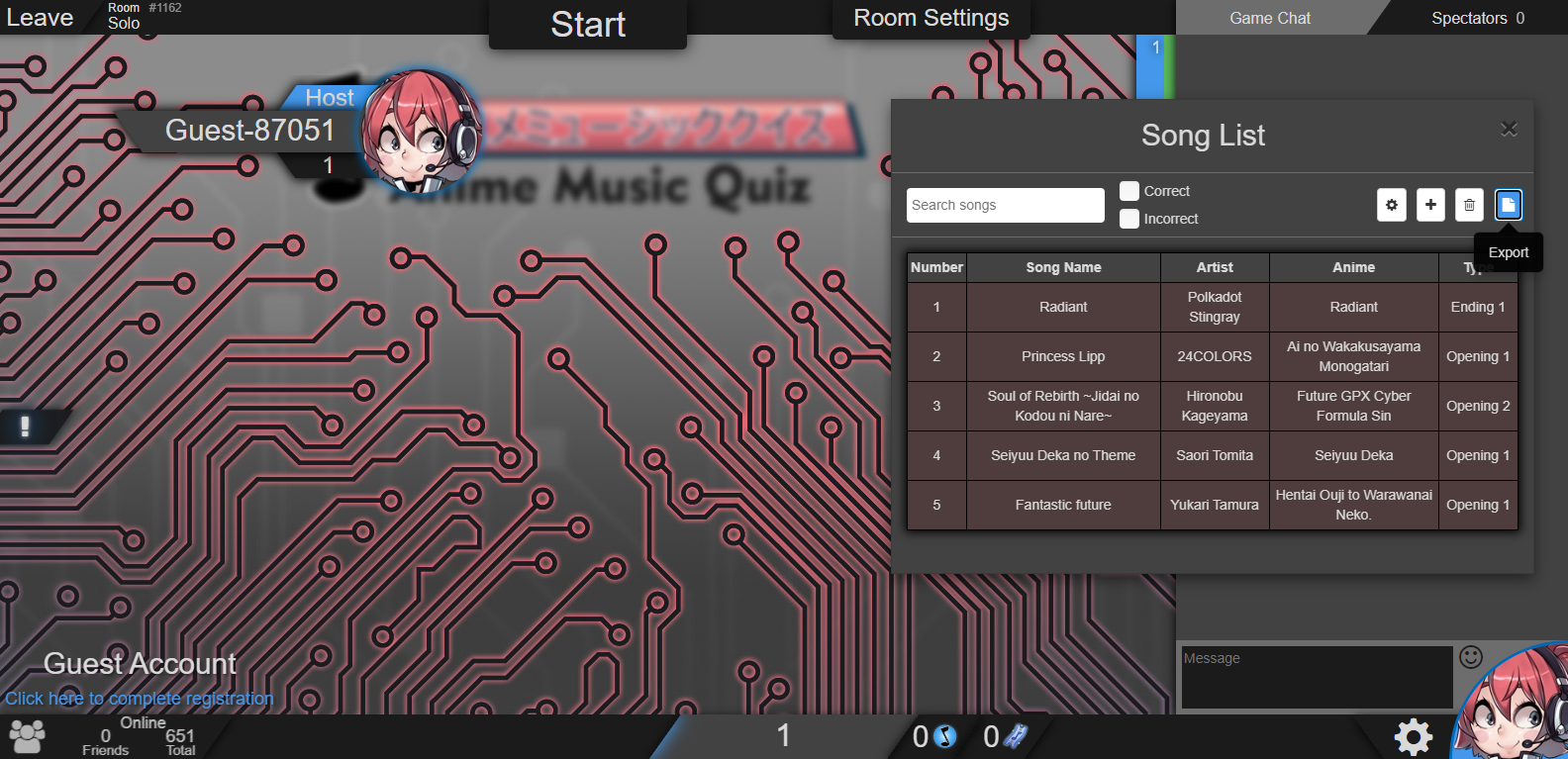Enable the Incorrect filter checkbox

[x=1129, y=219]
